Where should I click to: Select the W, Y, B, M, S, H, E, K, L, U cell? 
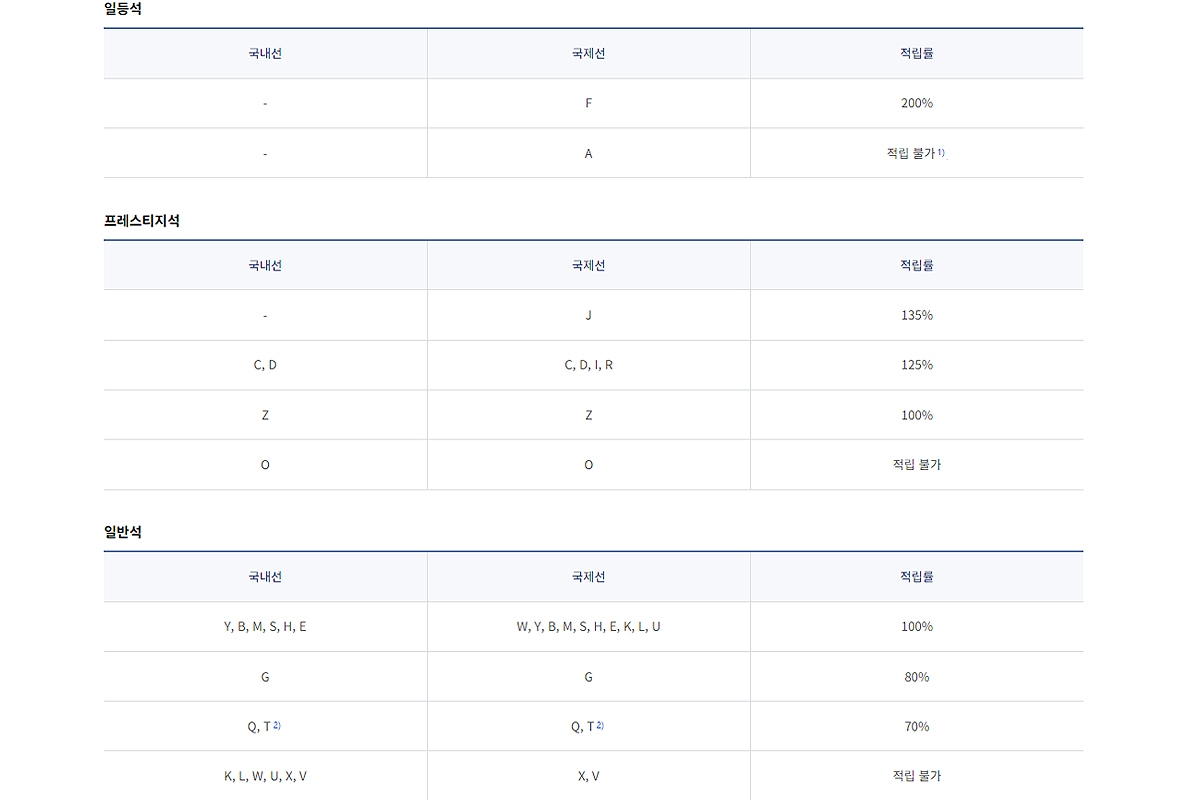tap(588, 627)
